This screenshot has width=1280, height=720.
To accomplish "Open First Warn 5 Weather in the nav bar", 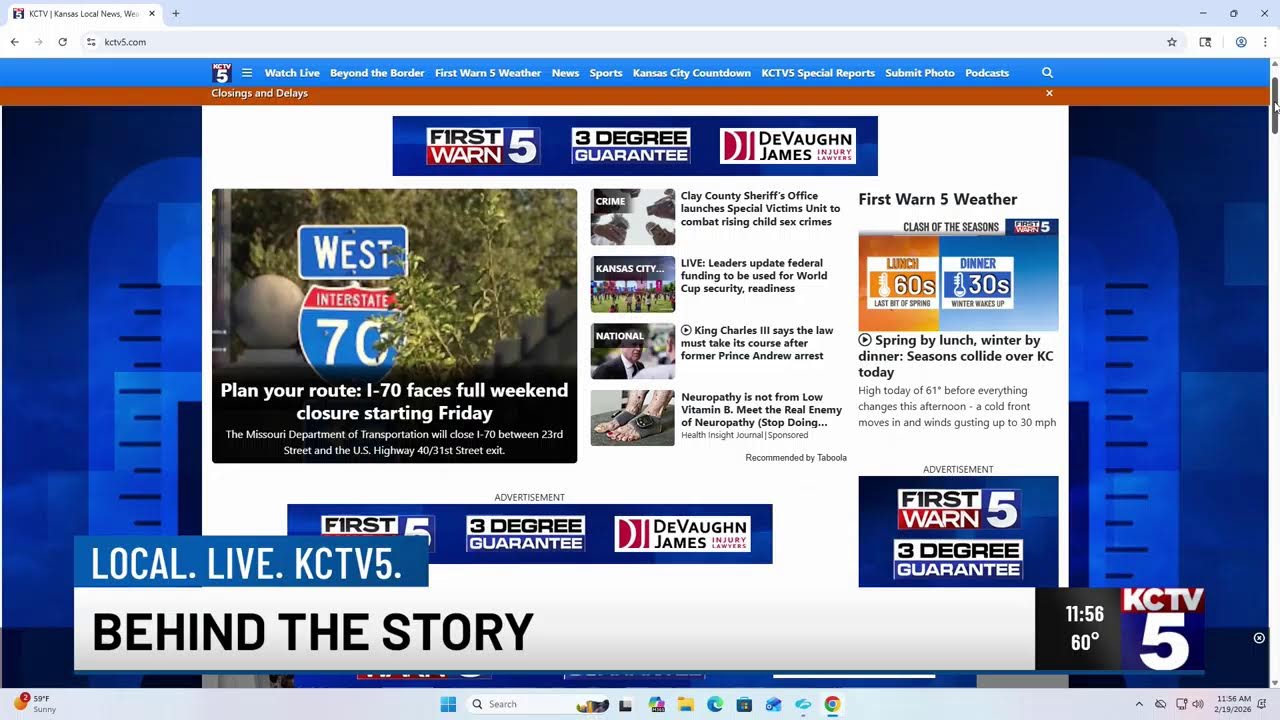I will 488,73.
